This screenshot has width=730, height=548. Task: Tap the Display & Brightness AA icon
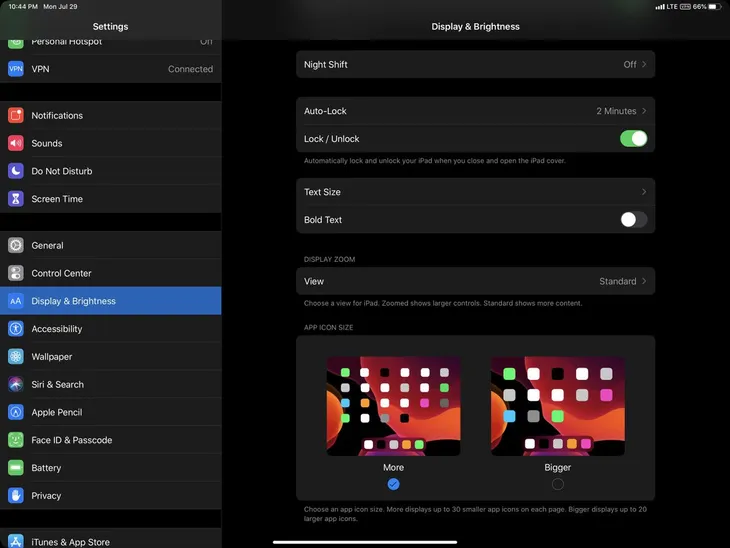[16, 301]
